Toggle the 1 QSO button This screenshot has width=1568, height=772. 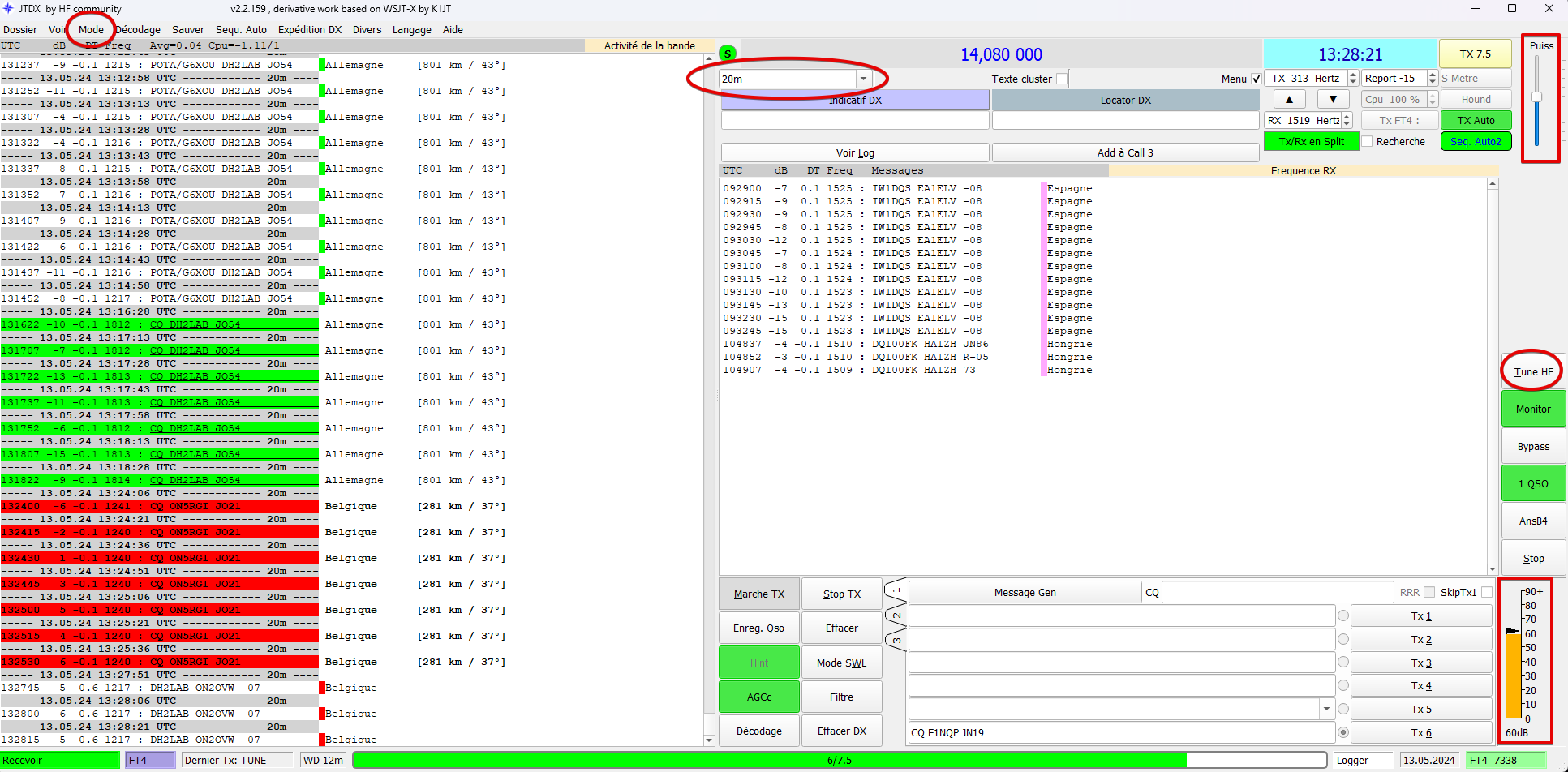pyautogui.click(x=1533, y=483)
